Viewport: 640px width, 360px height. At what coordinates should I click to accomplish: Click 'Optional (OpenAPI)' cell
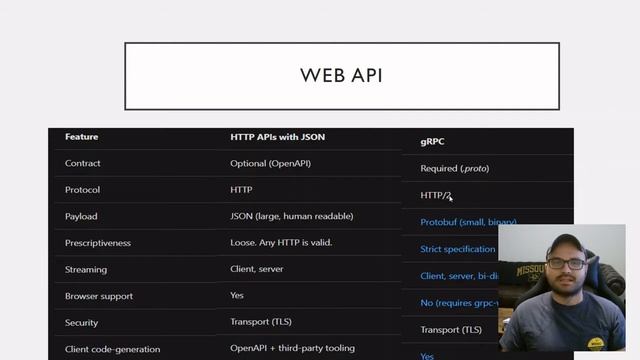click(271, 163)
